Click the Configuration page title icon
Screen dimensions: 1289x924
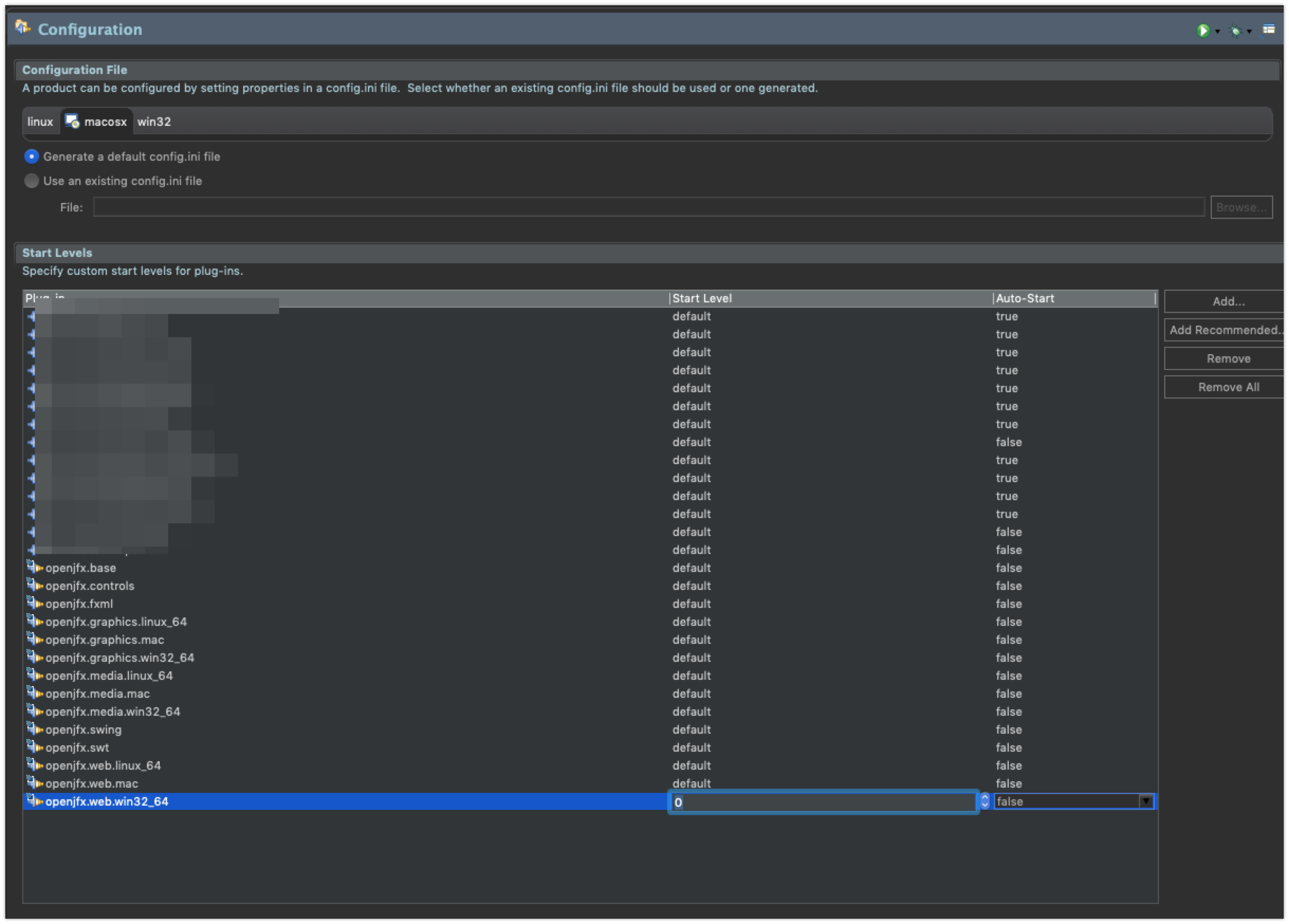pos(23,27)
